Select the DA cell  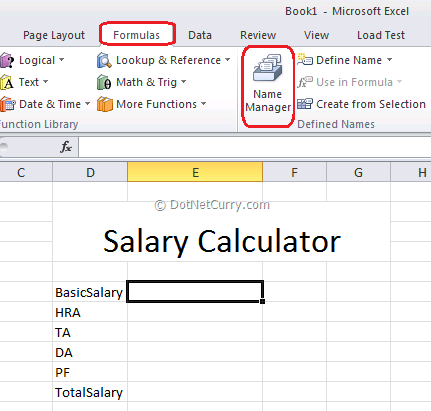click(90, 352)
